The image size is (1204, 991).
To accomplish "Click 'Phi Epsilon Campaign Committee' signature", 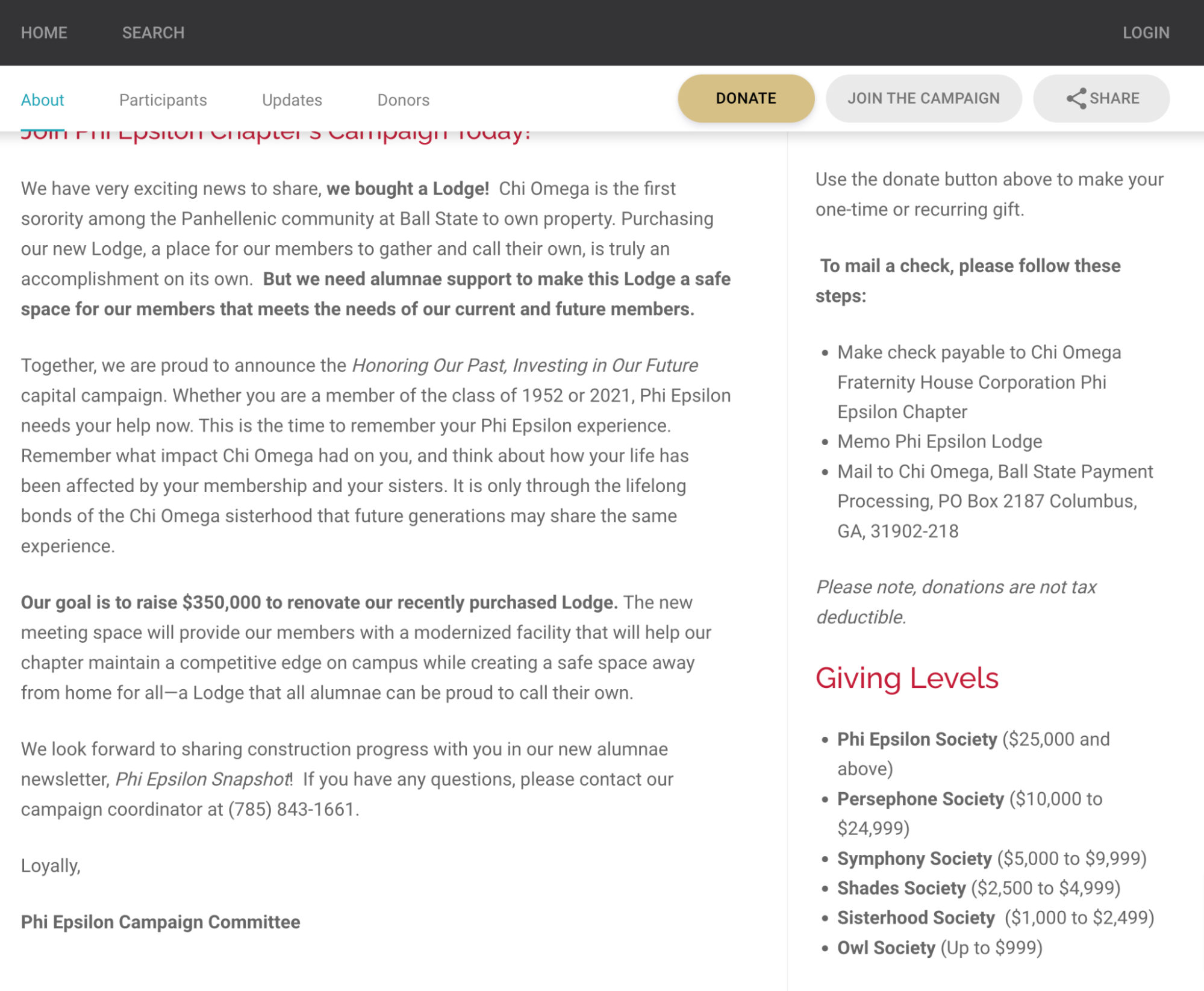I will pyautogui.click(x=160, y=922).
